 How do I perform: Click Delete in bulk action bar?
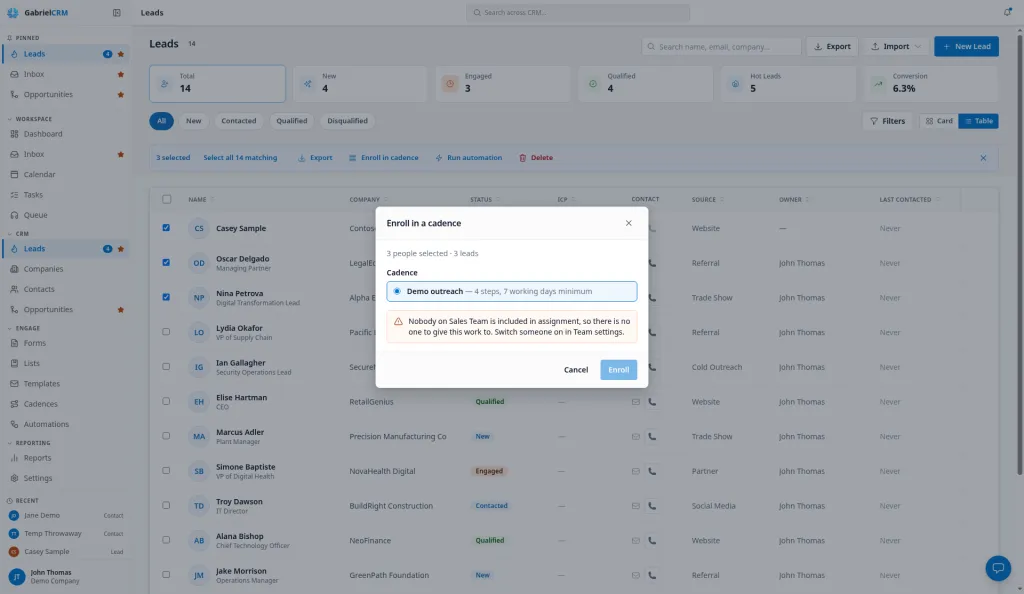[536, 158]
